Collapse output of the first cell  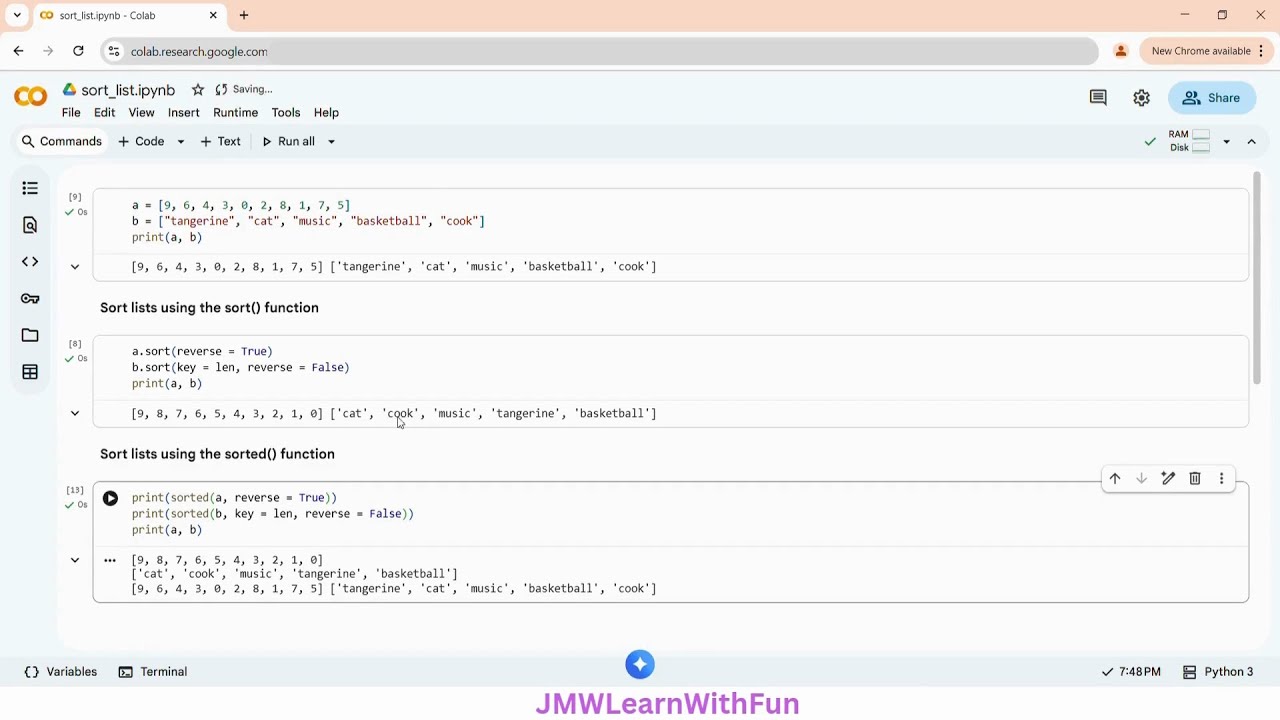click(x=75, y=267)
